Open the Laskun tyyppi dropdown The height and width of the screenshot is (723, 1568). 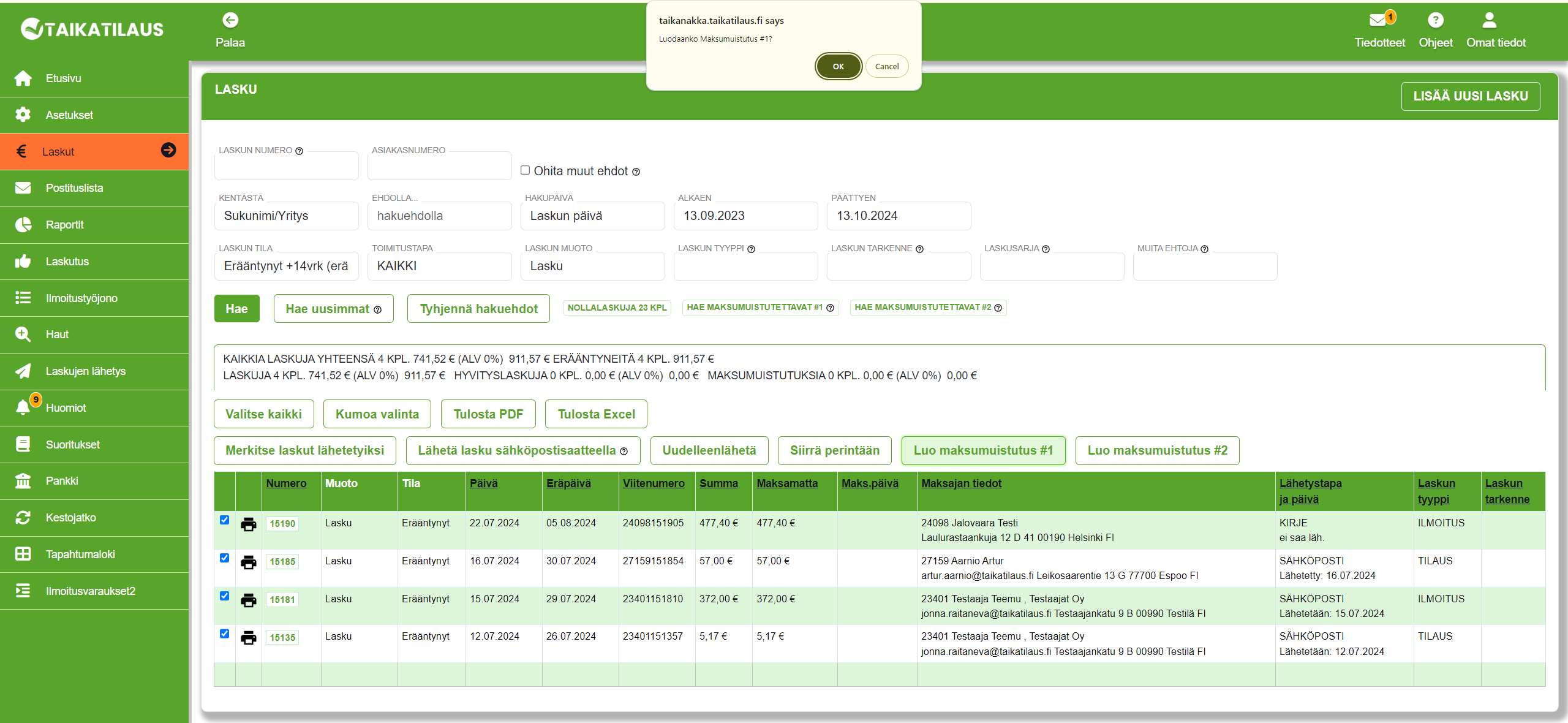point(745,266)
